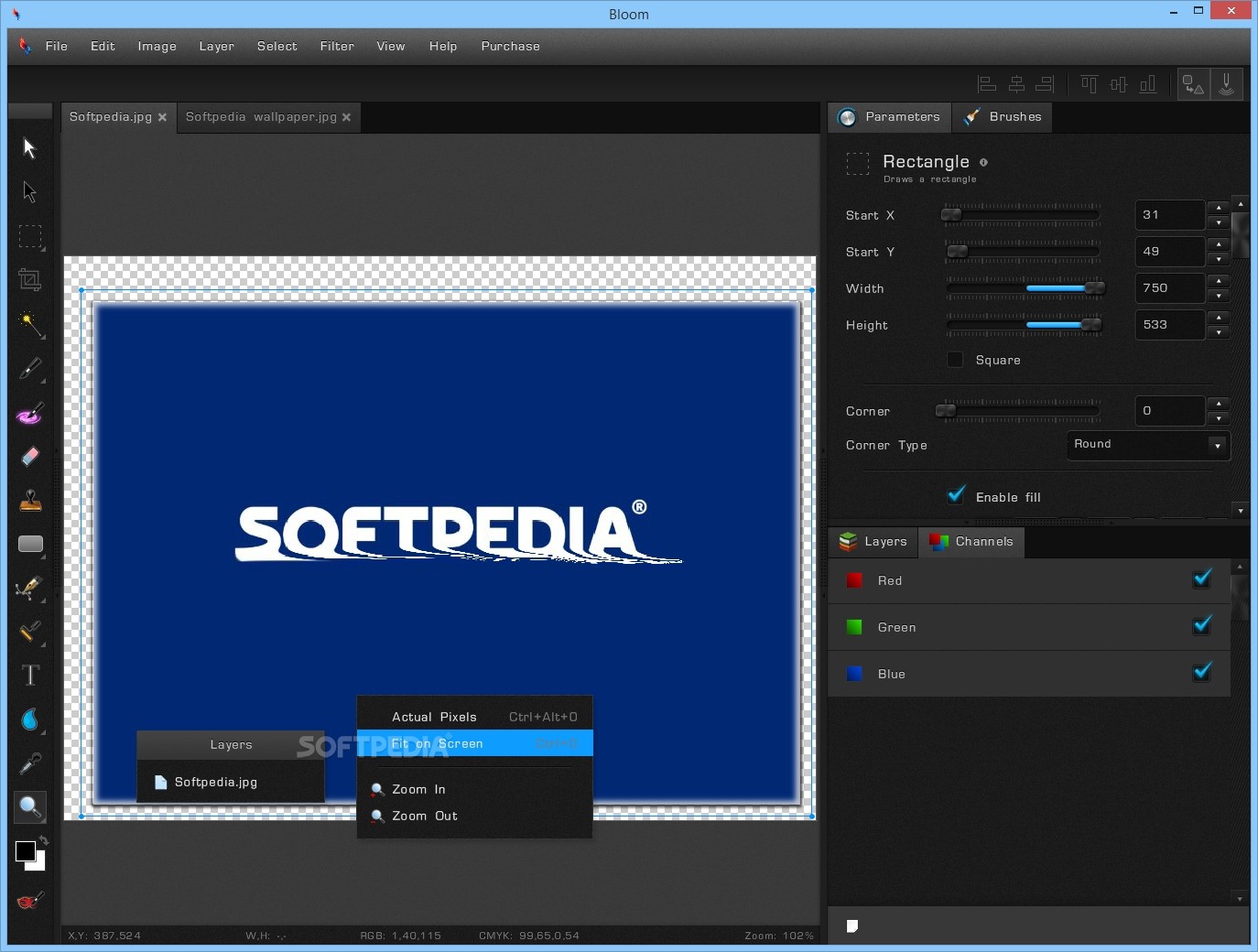Select the Red channel row
Viewport: 1258px width, 952px height.
[1029, 580]
